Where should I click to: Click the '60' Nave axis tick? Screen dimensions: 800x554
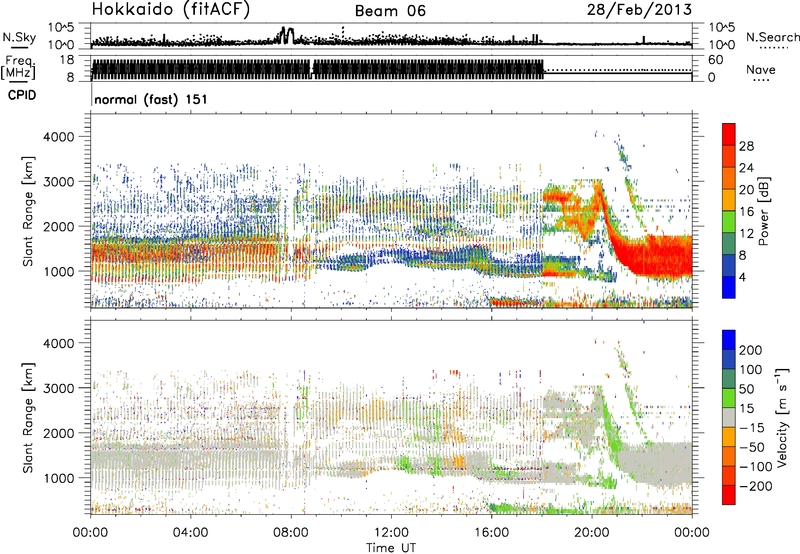coord(716,60)
